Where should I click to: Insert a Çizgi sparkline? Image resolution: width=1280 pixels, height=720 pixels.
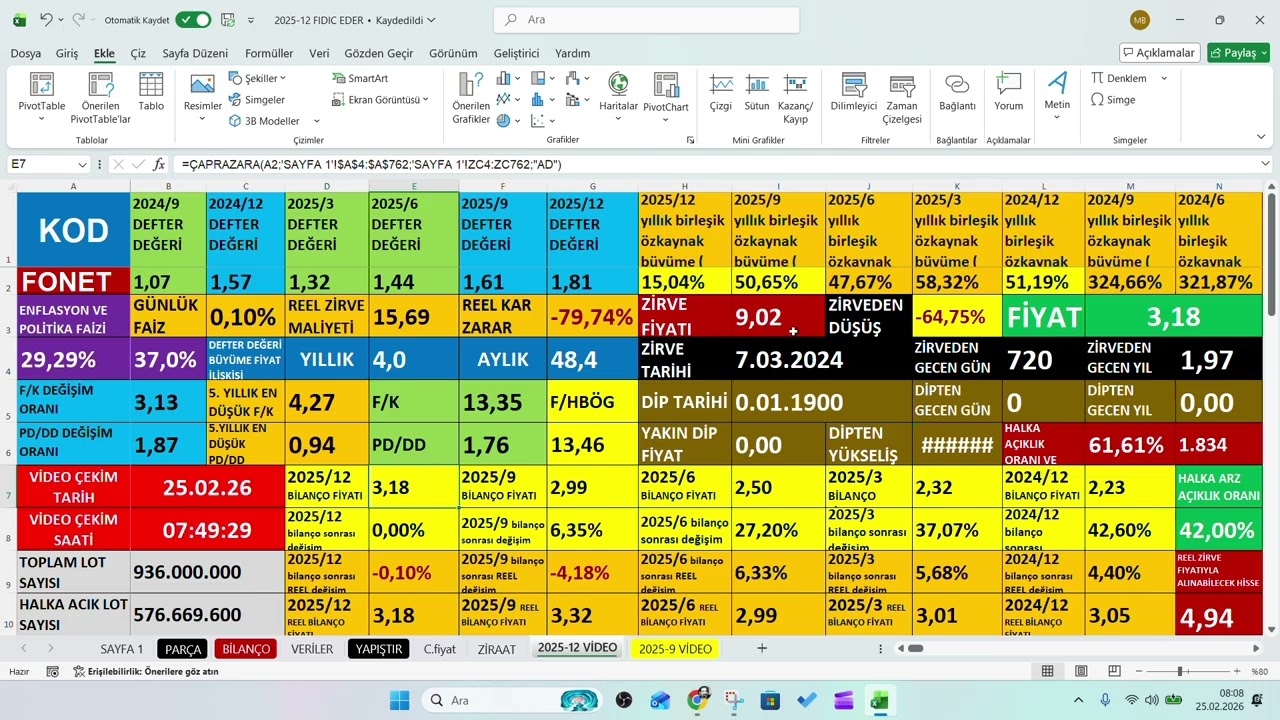coord(721,90)
